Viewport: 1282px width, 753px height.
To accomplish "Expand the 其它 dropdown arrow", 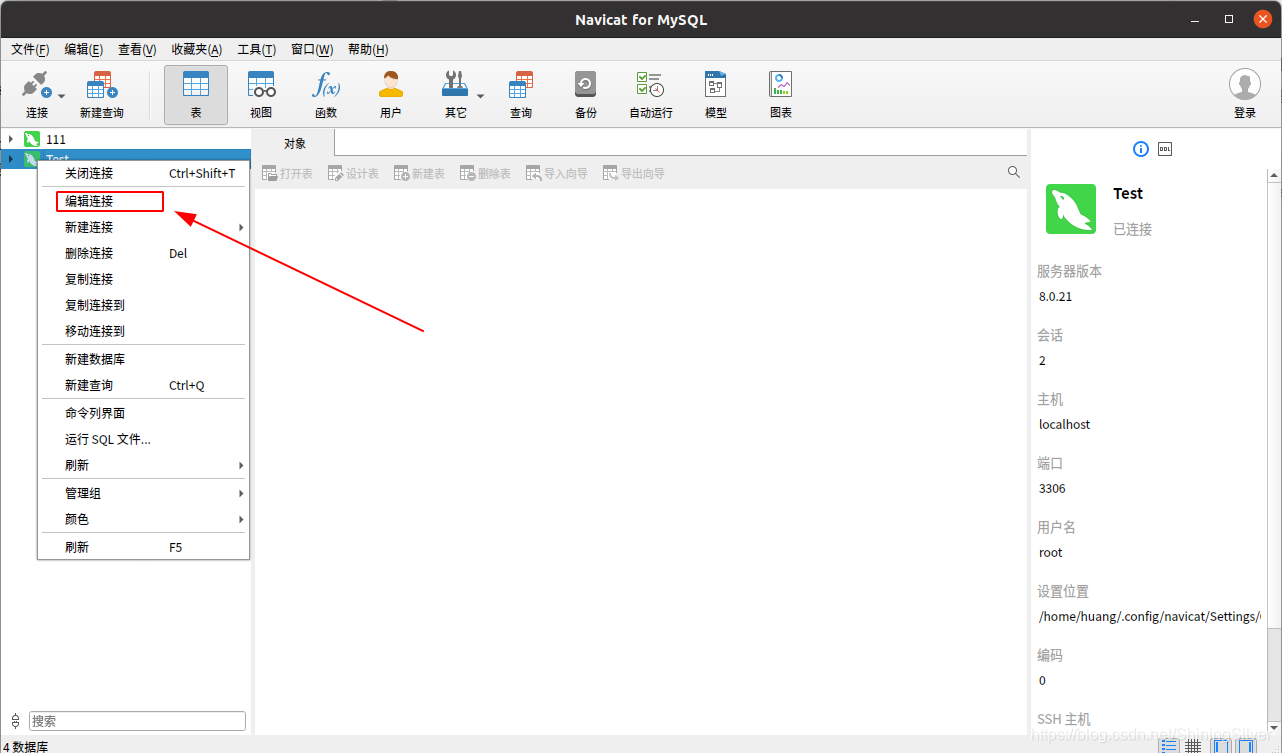I will pyautogui.click(x=480, y=96).
